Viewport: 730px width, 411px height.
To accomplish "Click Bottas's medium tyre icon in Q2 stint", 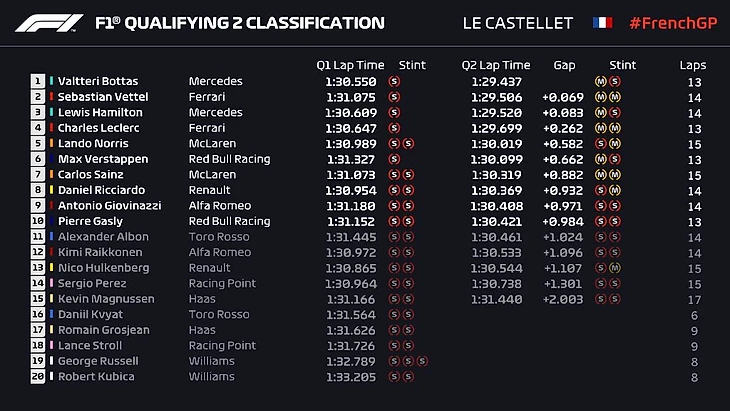I will (600, 81).
